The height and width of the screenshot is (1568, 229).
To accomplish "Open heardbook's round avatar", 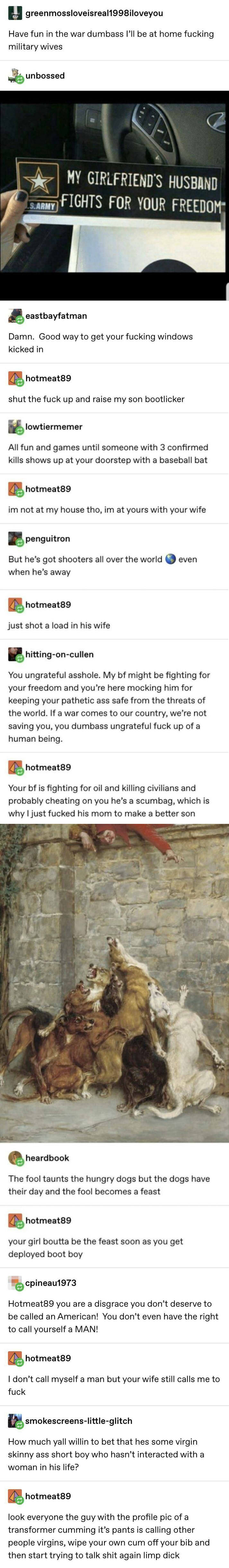I will [15, 1158].
